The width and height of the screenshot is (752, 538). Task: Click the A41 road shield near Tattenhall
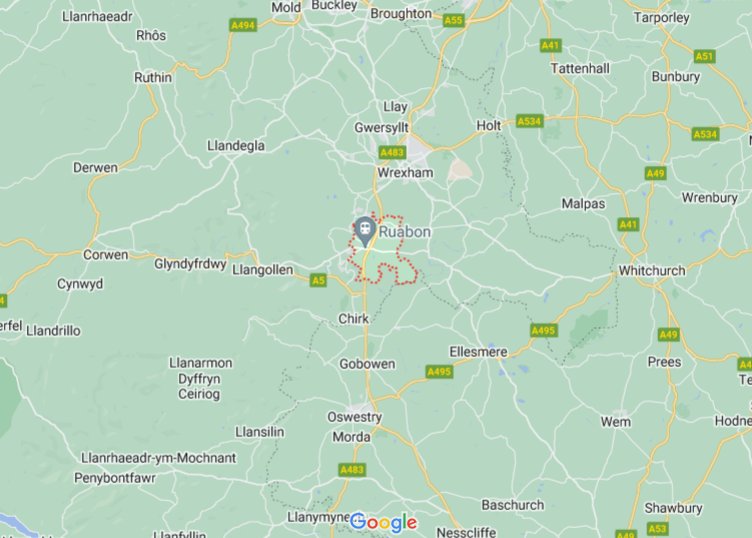pos(550,46)
